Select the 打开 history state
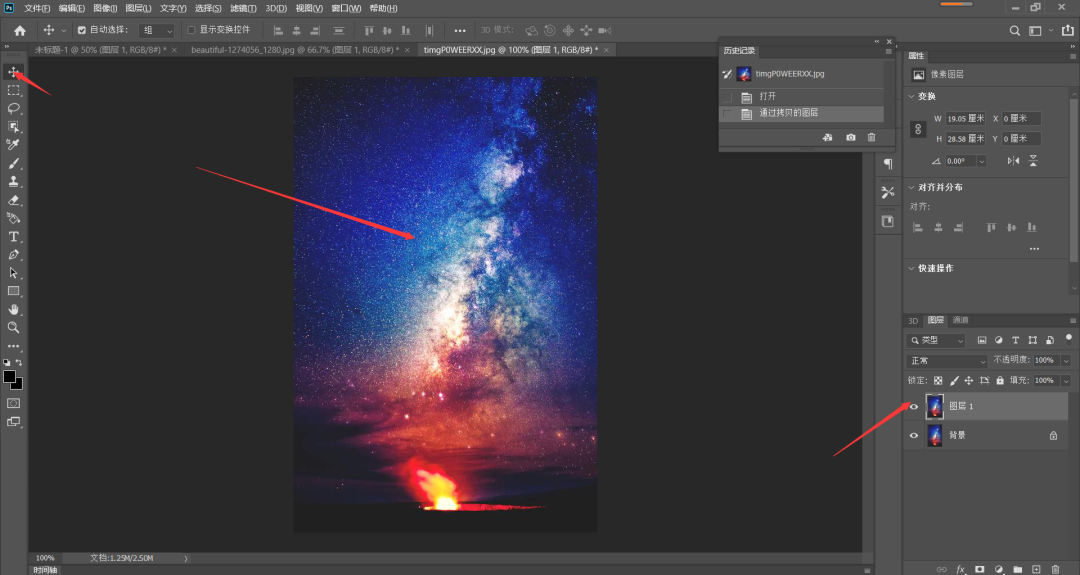The width and height of the screenshot is (1080, 575). (767, 97)
